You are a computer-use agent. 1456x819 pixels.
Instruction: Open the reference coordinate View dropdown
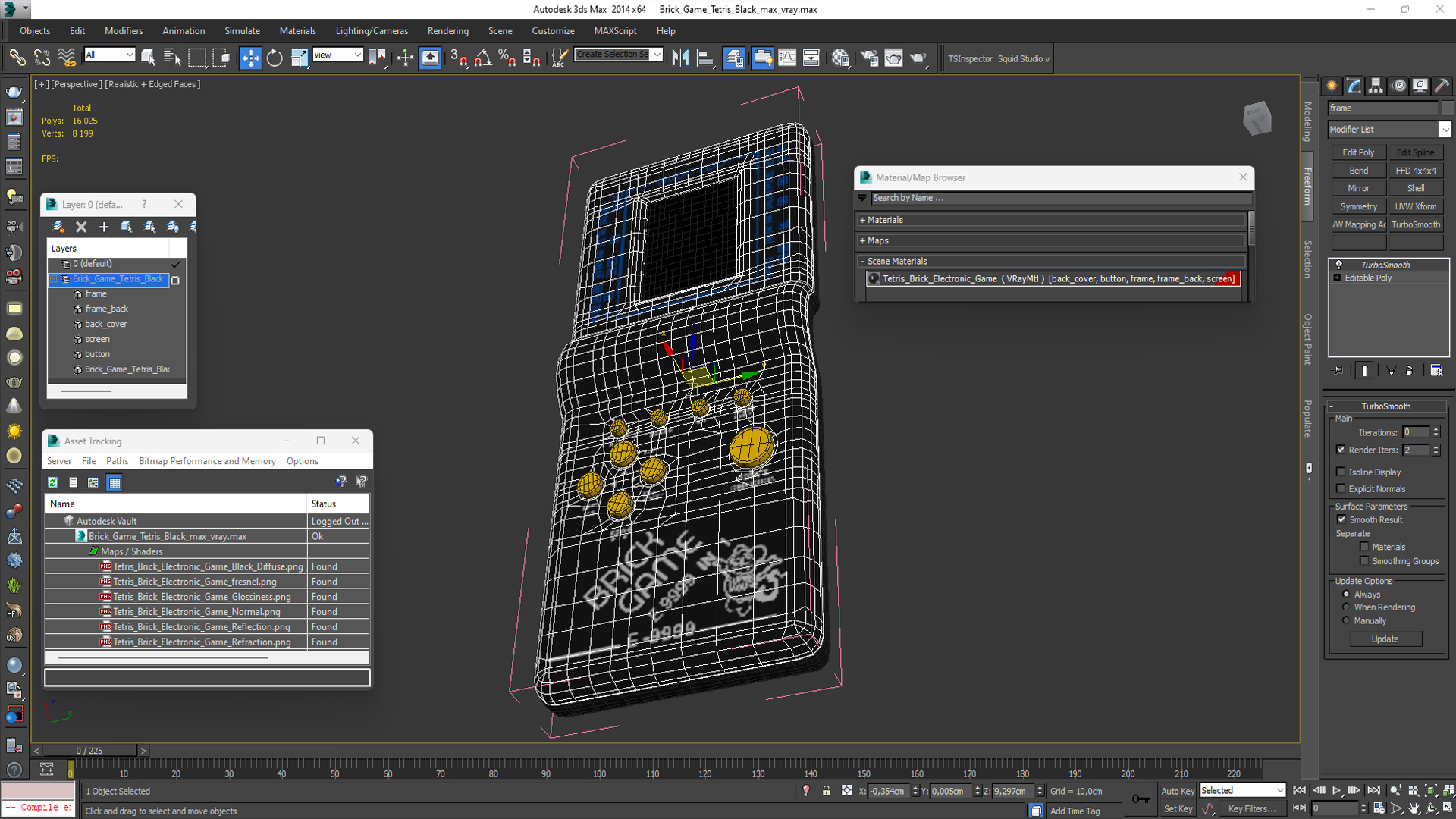point(337,55)
